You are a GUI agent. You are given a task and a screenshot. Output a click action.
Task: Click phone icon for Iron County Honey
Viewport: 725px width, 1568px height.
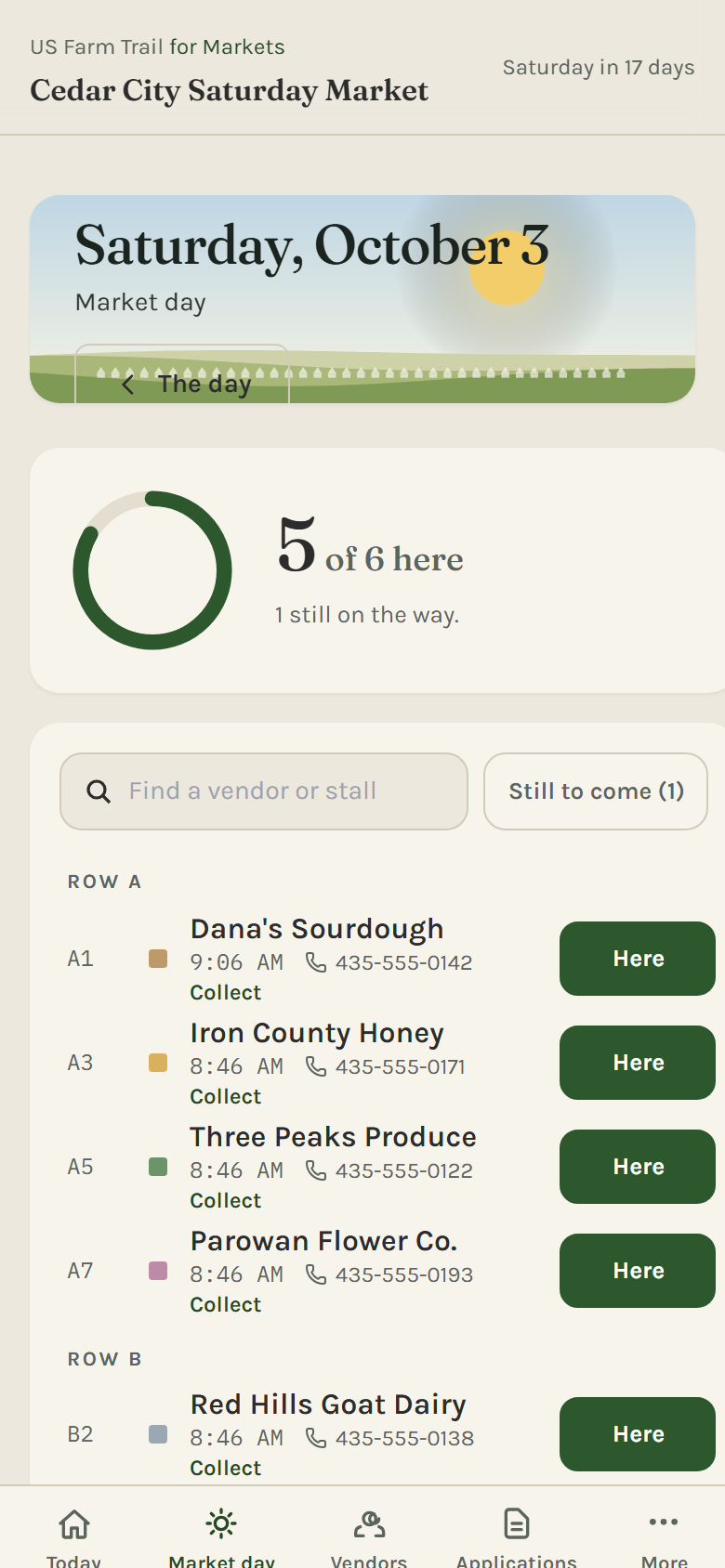tap(316, 1066)
